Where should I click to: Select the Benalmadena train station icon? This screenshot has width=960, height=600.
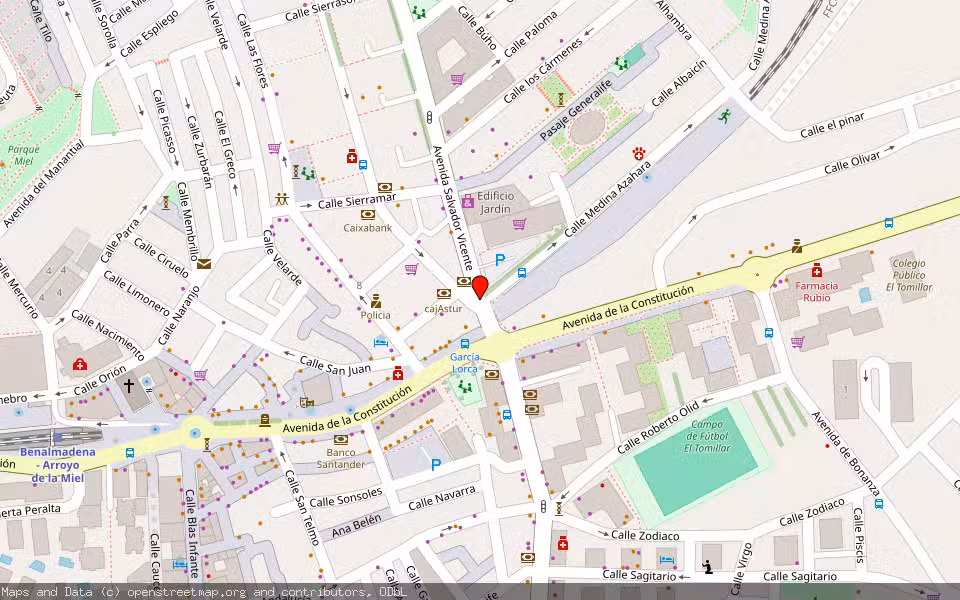58,437
